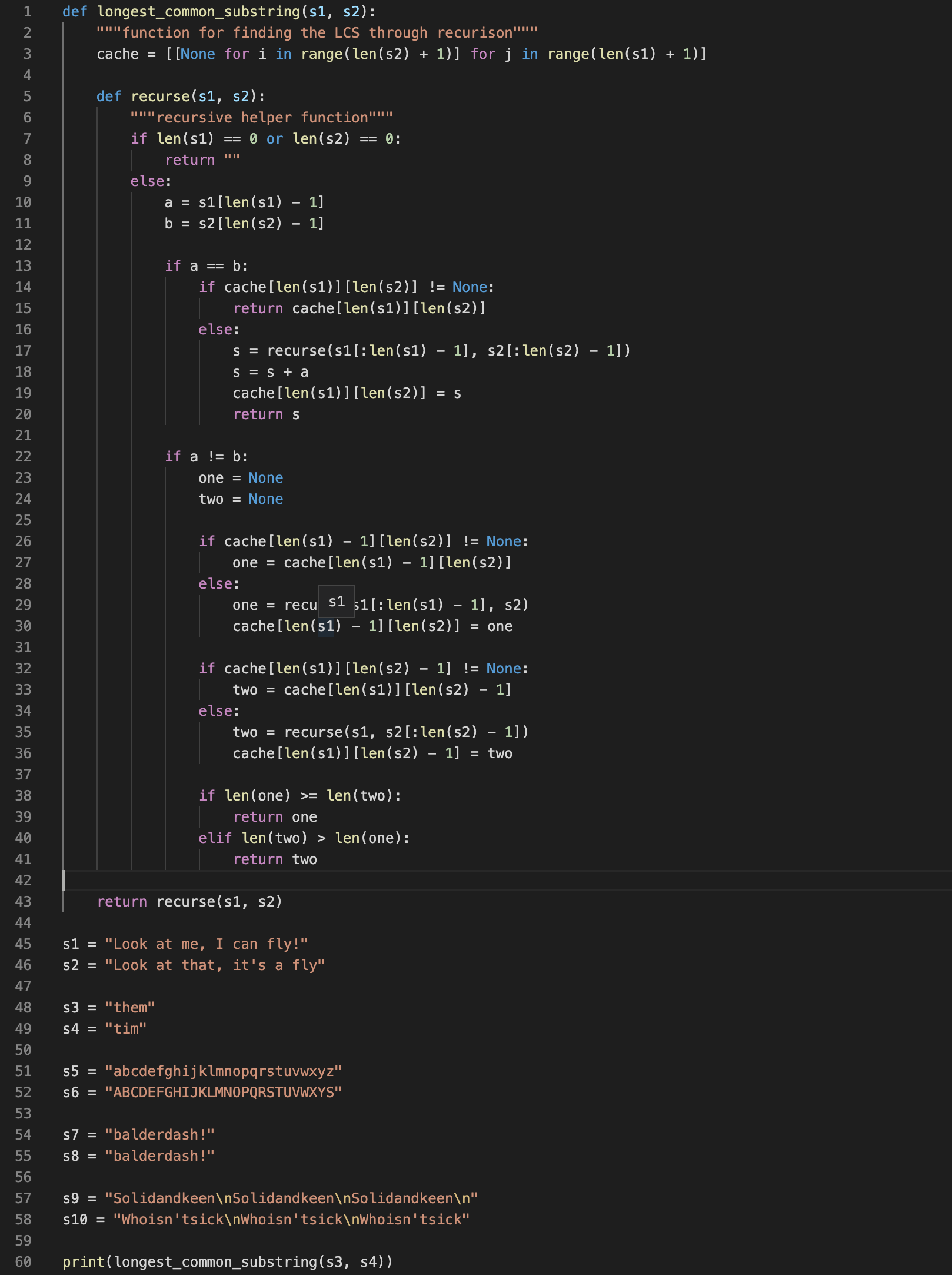952x1275 pixels.
Task: Click the s5 variable name on line 51
Action: click(71, 1071)
